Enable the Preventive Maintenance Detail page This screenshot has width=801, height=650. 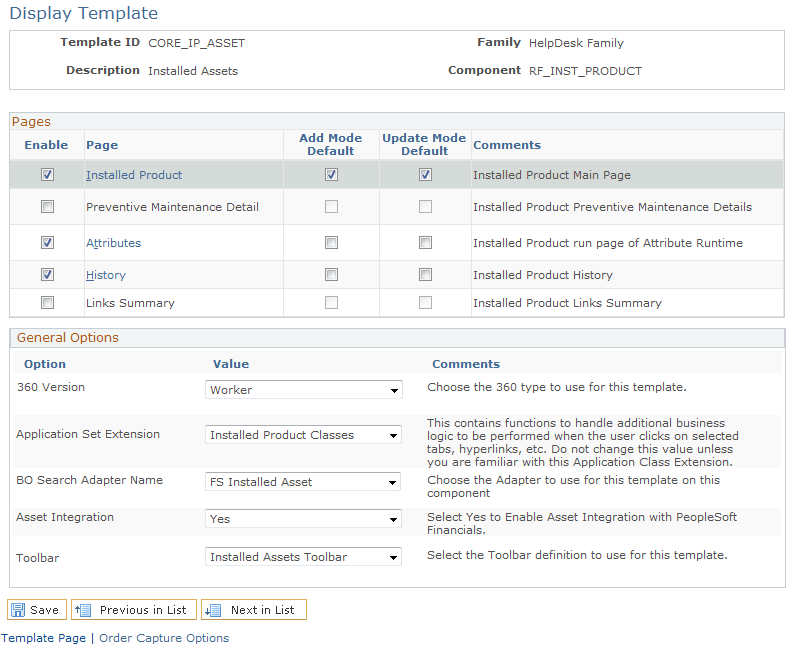coord(48,206)
